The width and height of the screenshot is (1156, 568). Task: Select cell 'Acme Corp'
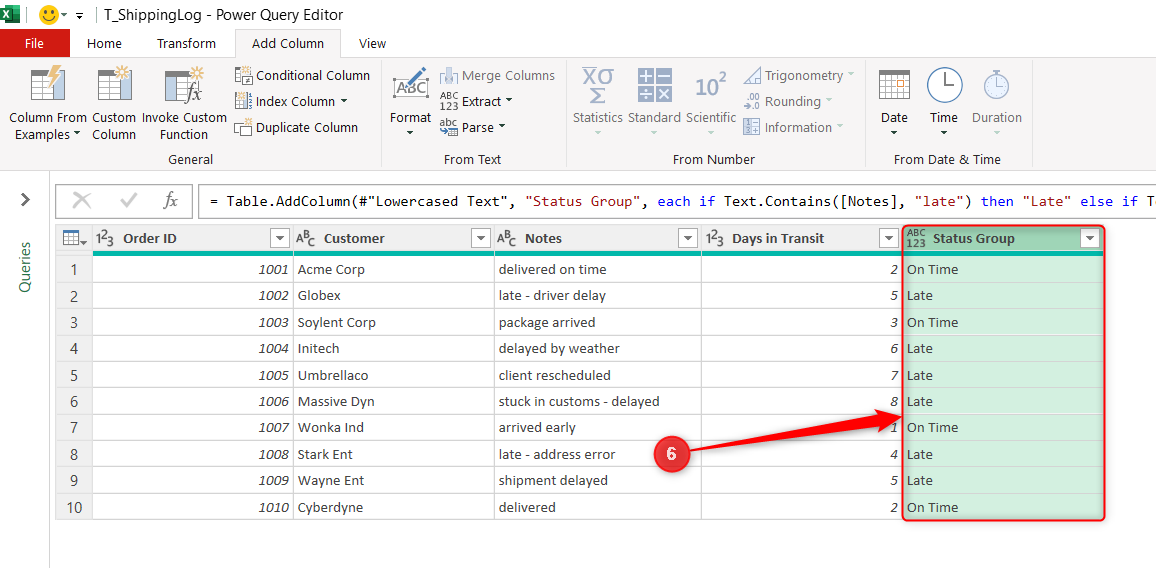(x=394, y=269)
